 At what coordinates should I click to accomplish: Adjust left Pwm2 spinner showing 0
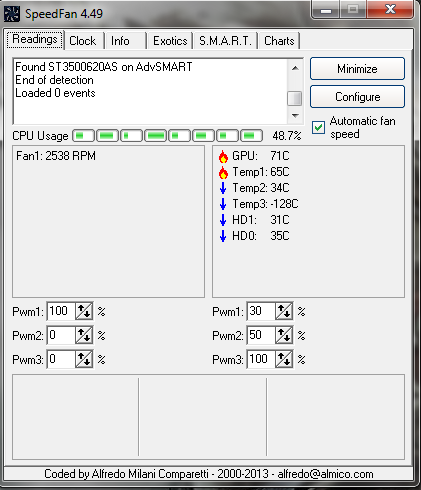pos(84,335)
